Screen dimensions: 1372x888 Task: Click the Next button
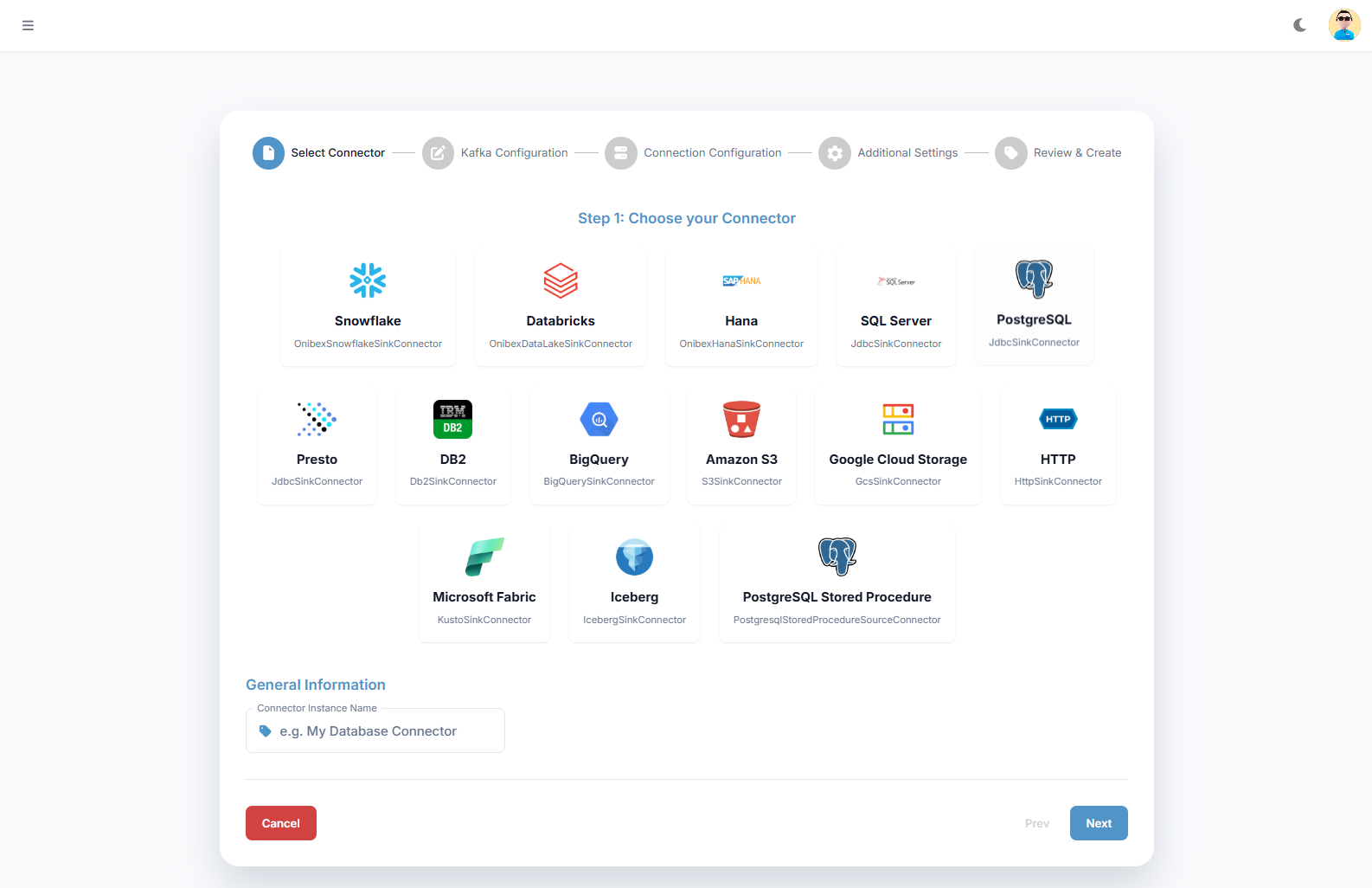click(x=1099, y=823)
